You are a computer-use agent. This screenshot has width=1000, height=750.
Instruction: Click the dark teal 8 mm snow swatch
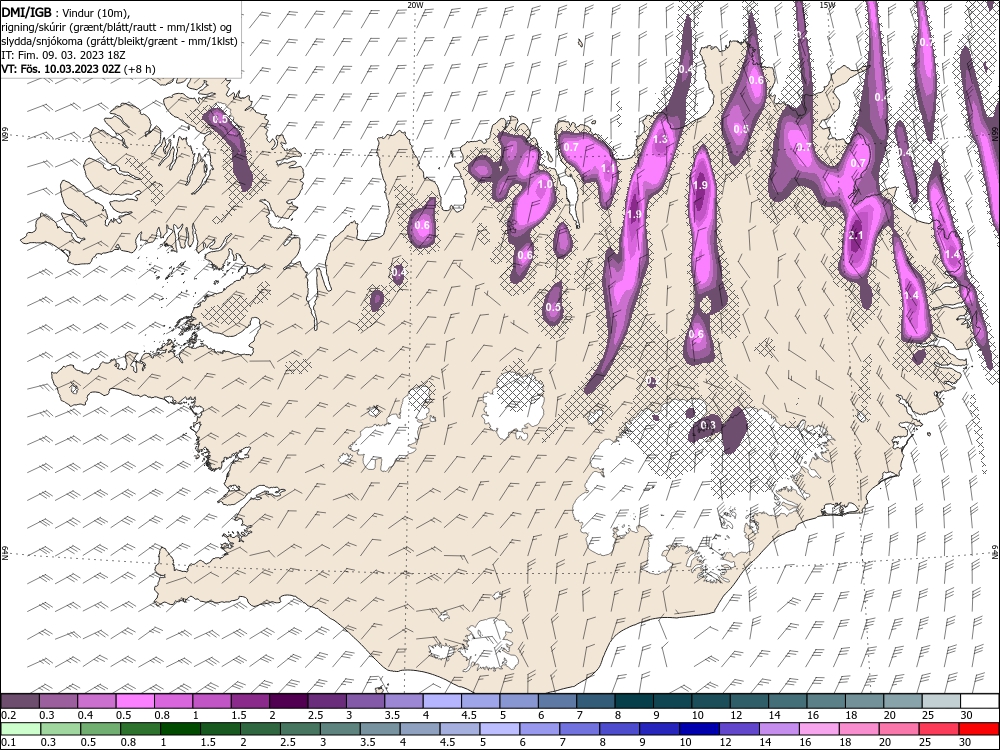[634, 701]
